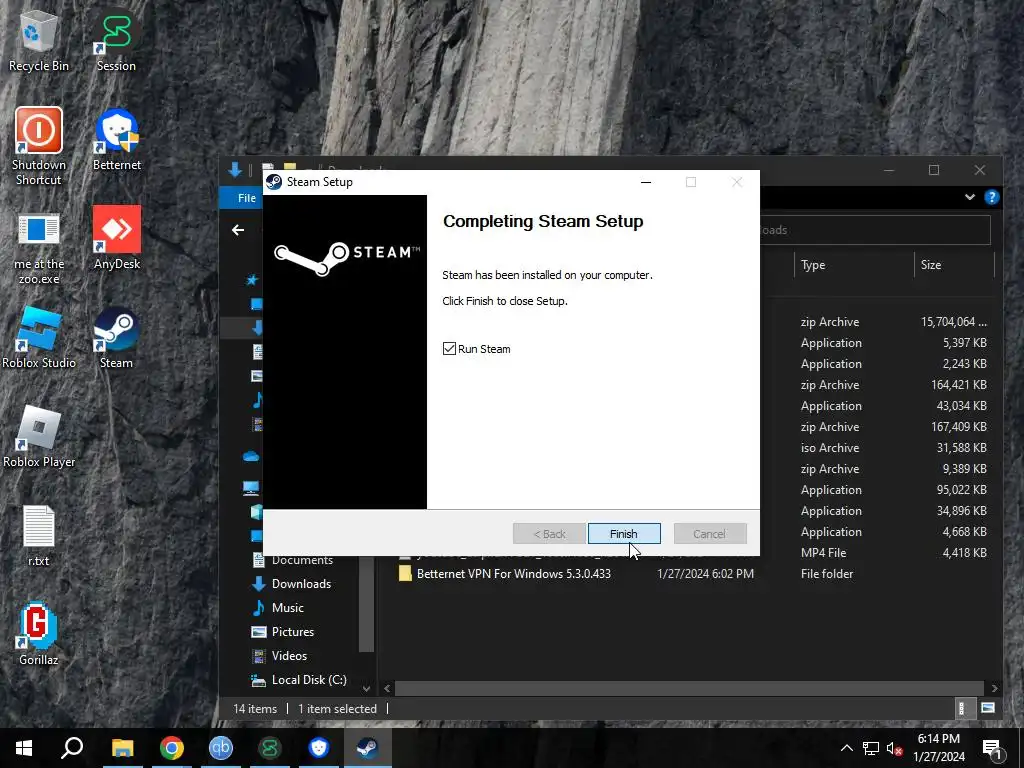Screen dimensions: 1024x768
Task: Select the 15,704,064 size cell
Action: (x=953, y=322)
